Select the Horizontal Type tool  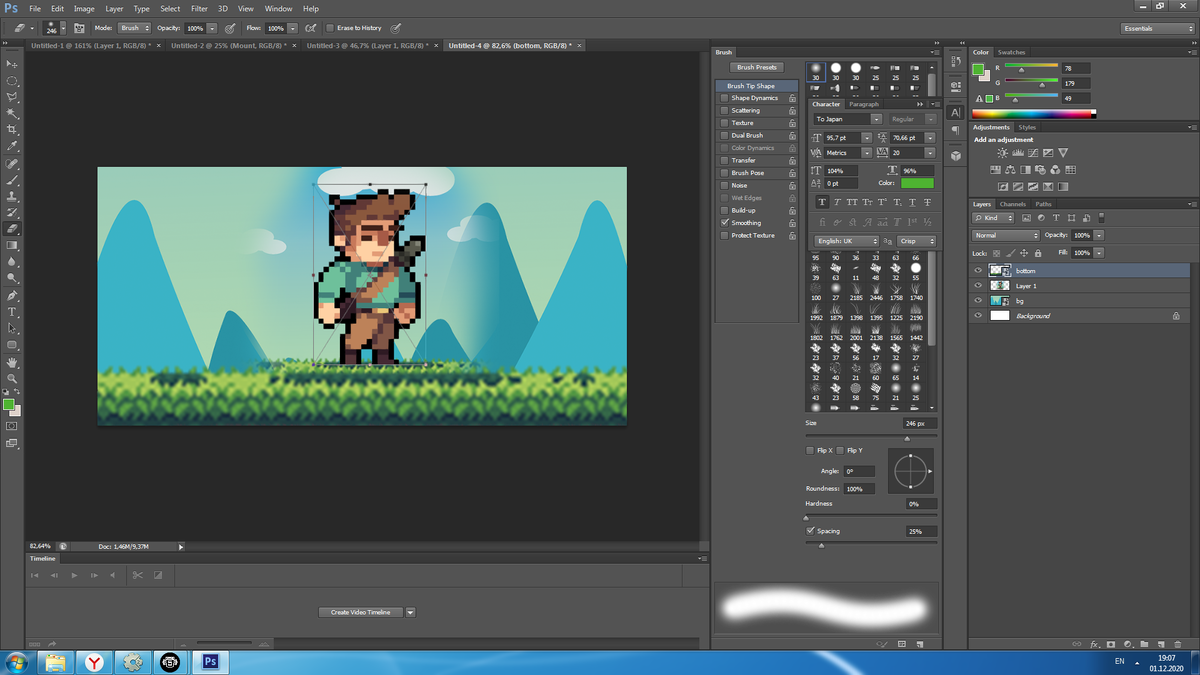[12, 312]
